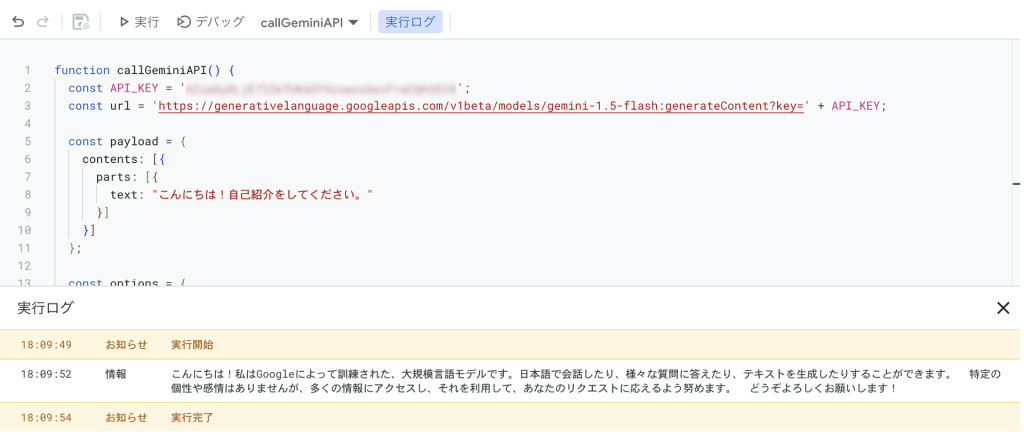Select the 実行開始 log entry
Screen dimensions: 1024x437
click(x=192, y=345)
